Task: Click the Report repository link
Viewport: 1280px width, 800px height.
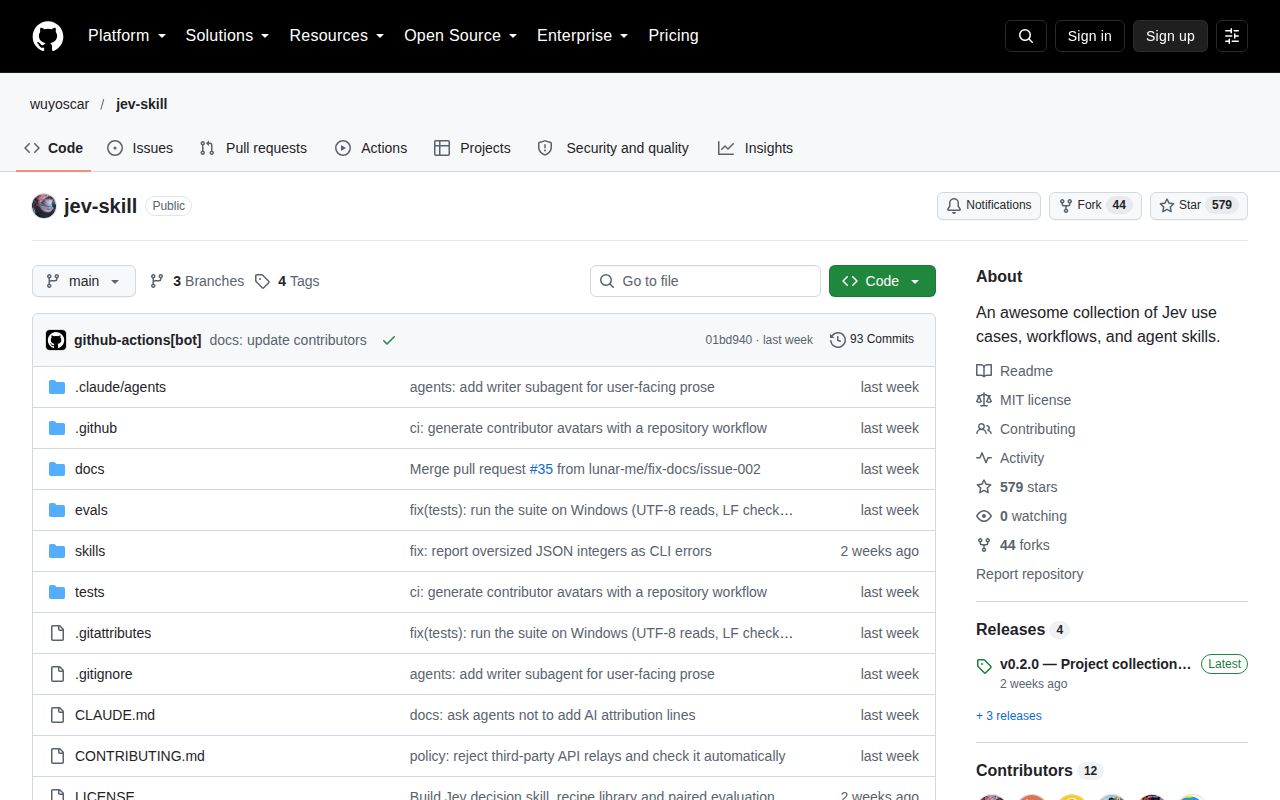Action: [x=1030, y=574]
